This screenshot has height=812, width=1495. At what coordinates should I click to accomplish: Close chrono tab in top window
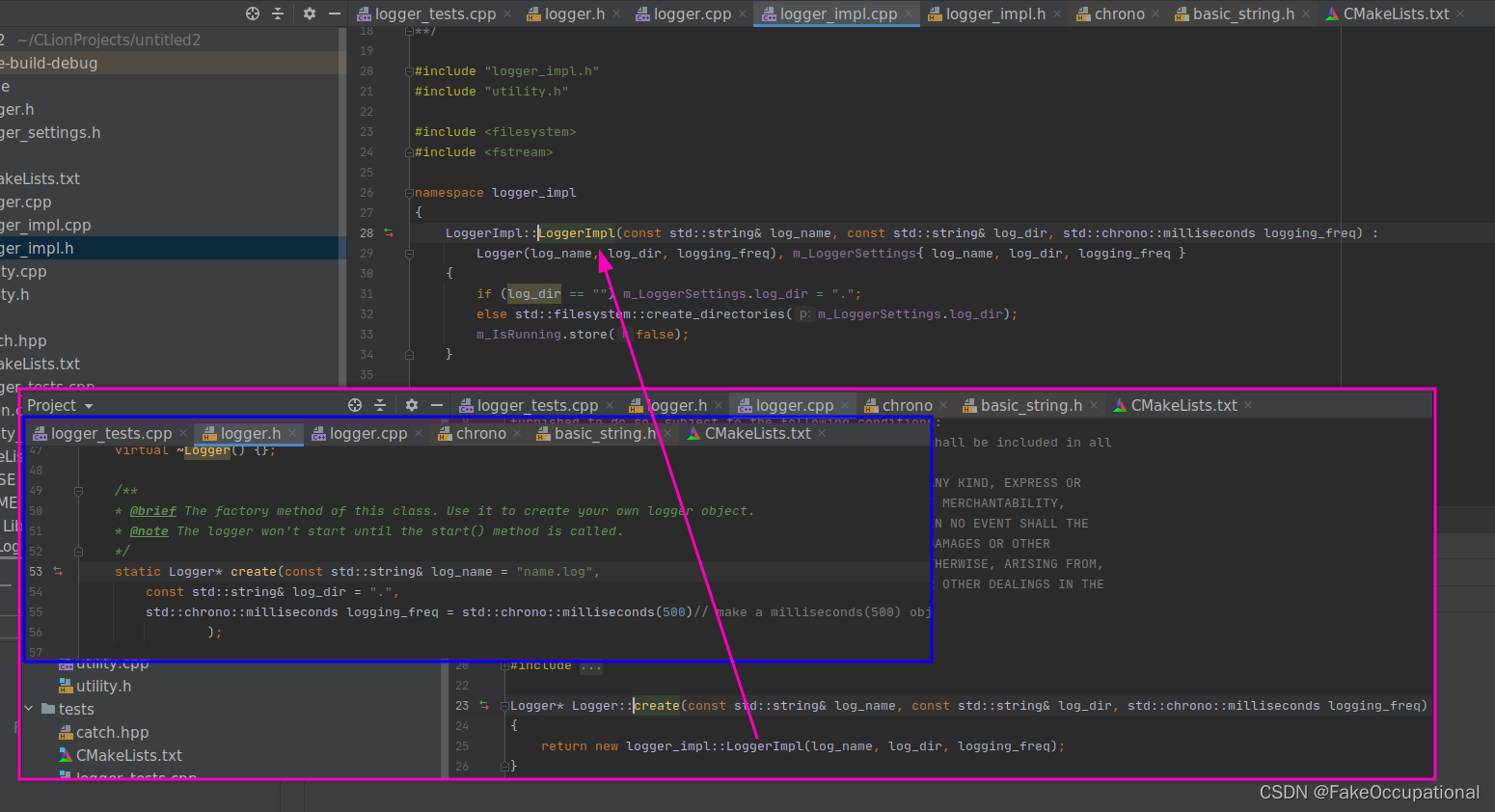tap(1155, 14)
